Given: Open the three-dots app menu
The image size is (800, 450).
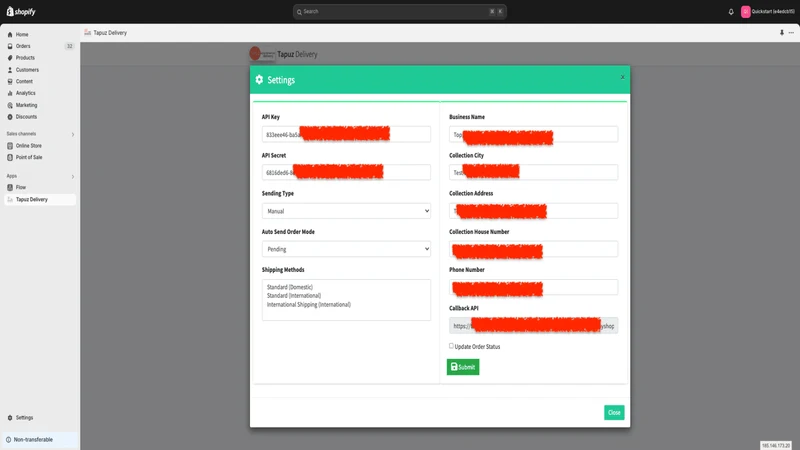Looking at the screenshot, I should pyautogui.click(x=791, y=33).
